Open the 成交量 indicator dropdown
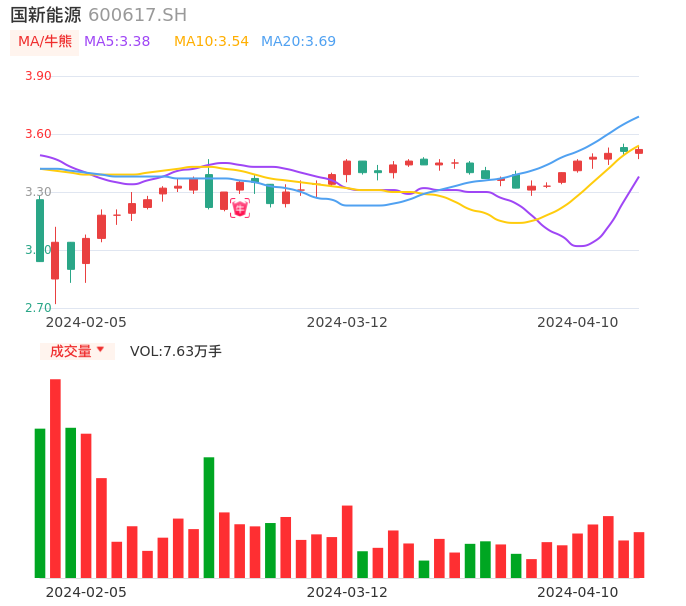Image resolution: width=686 pixels, height=606 pixels. click(77, 351)
